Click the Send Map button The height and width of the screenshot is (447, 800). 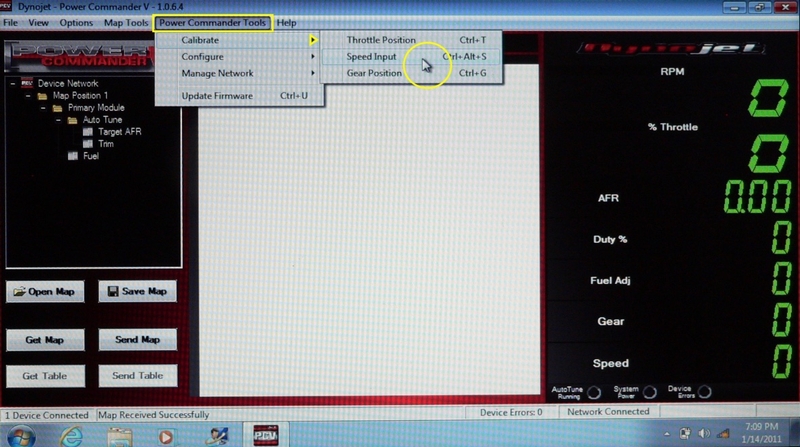point(138,340)
